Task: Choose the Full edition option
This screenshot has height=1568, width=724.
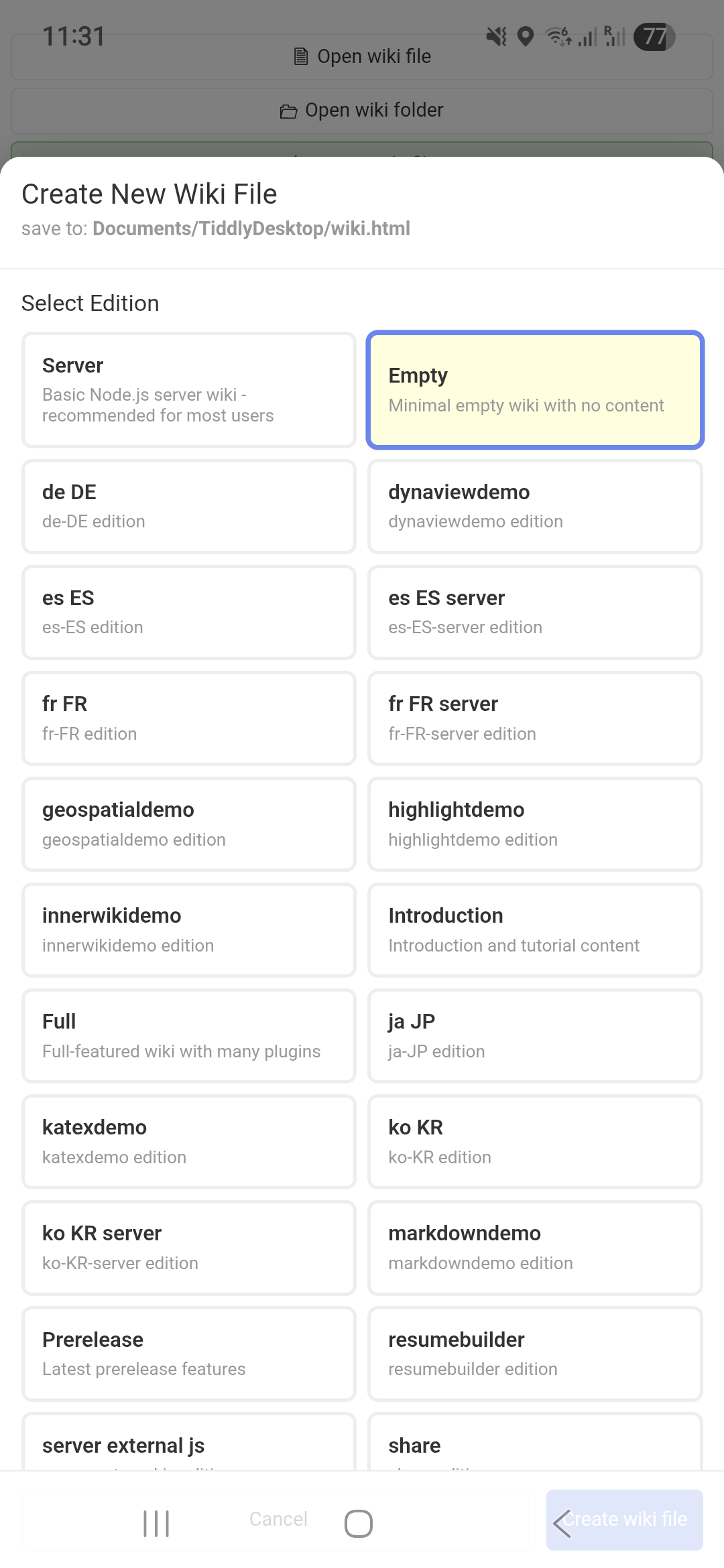Action: (188, 1035)
